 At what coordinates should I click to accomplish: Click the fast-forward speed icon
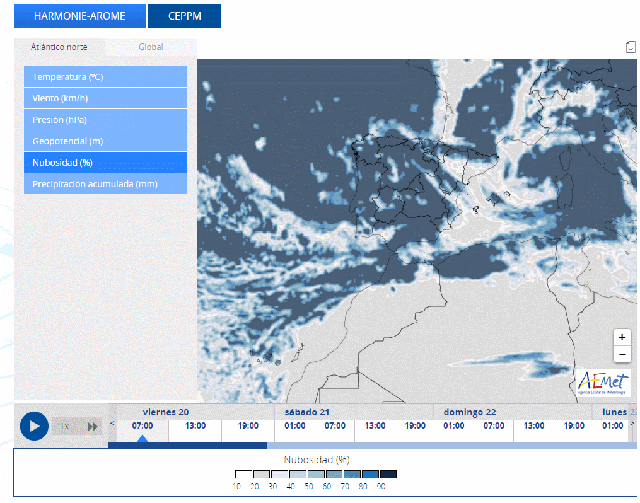point(92,426)
